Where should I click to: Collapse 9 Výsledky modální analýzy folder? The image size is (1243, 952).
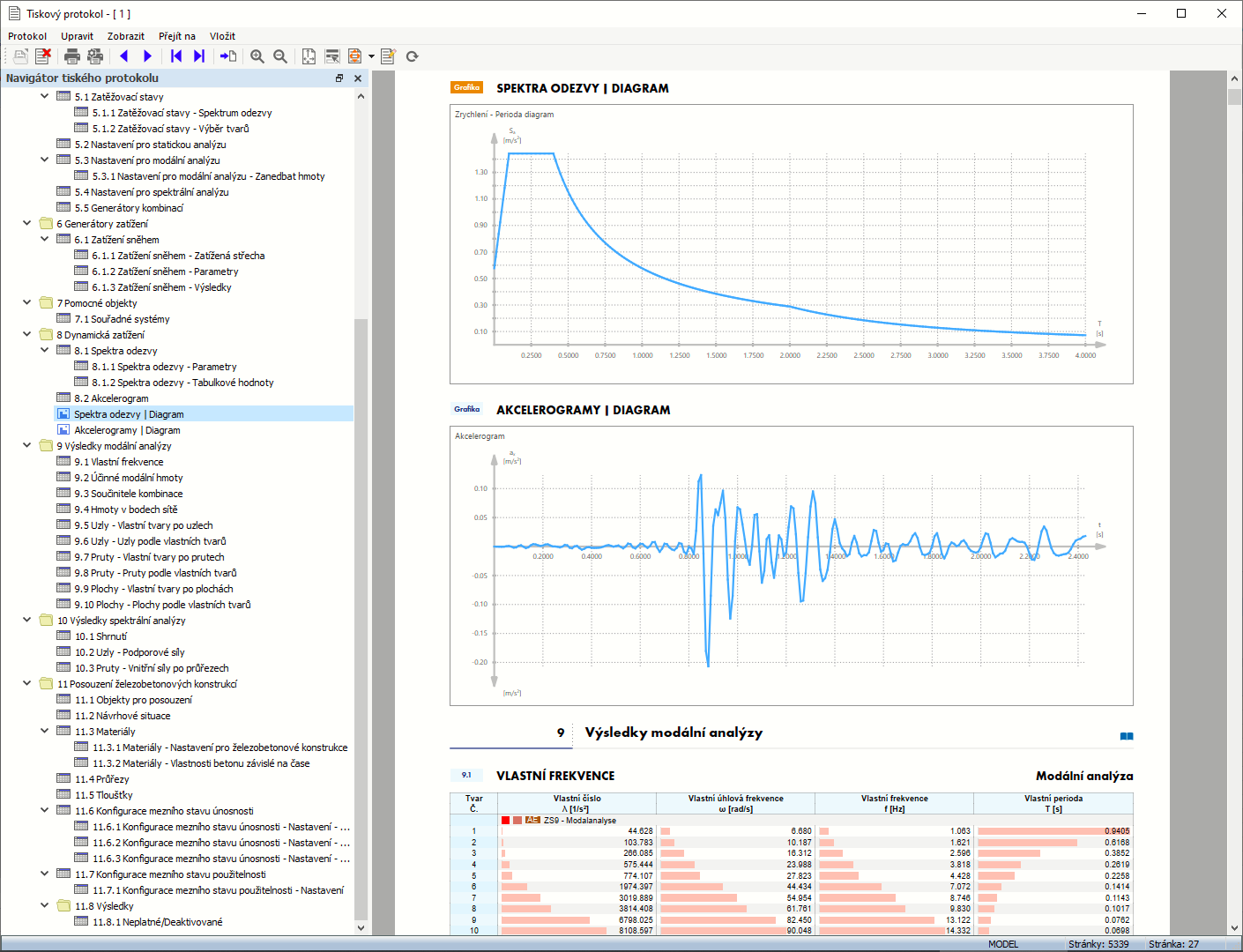tap(27, 445)
